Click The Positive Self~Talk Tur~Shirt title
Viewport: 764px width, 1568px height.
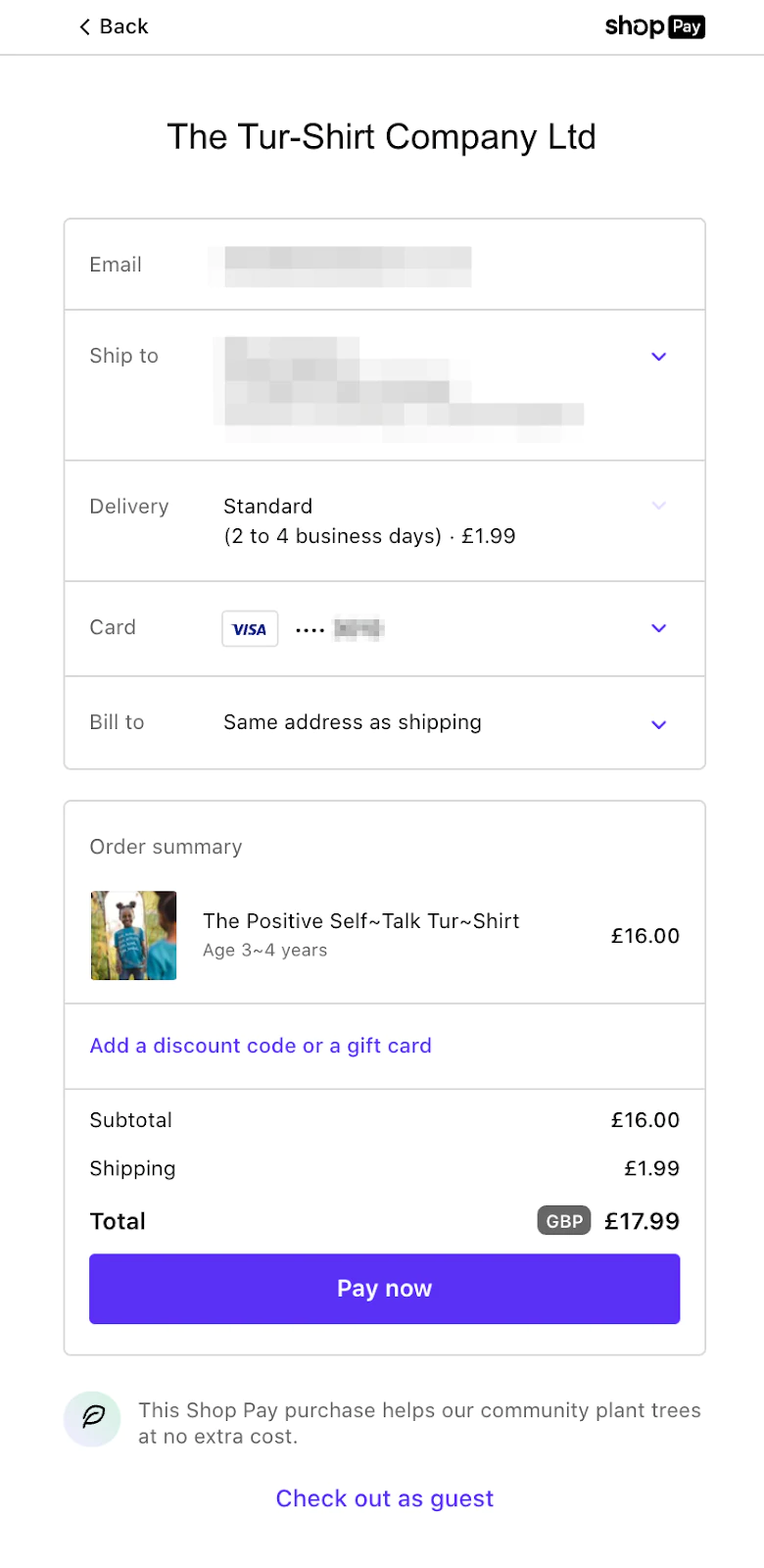tap(360, 921)
